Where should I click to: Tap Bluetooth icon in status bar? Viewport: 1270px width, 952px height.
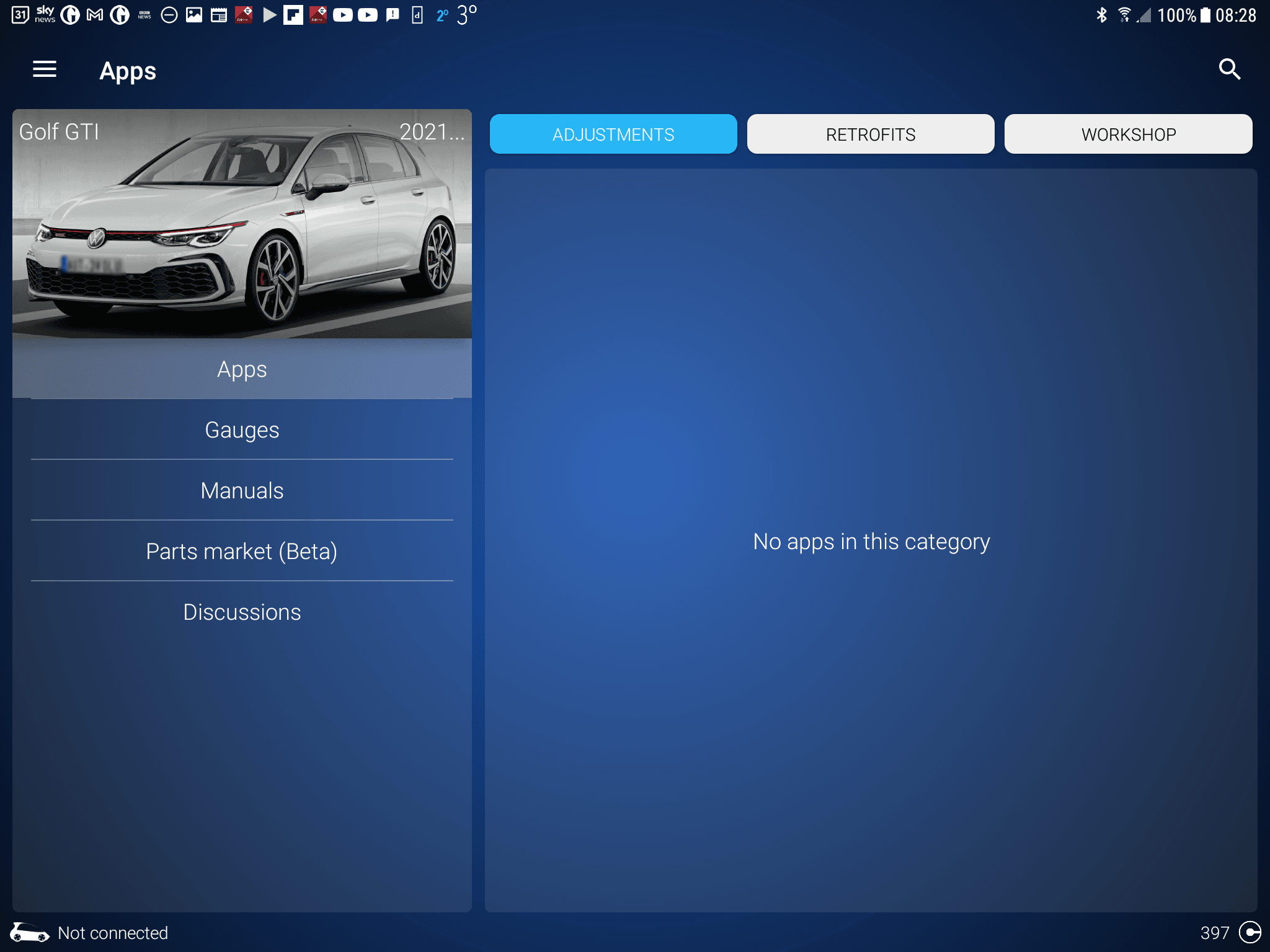tap(1101, 15)
